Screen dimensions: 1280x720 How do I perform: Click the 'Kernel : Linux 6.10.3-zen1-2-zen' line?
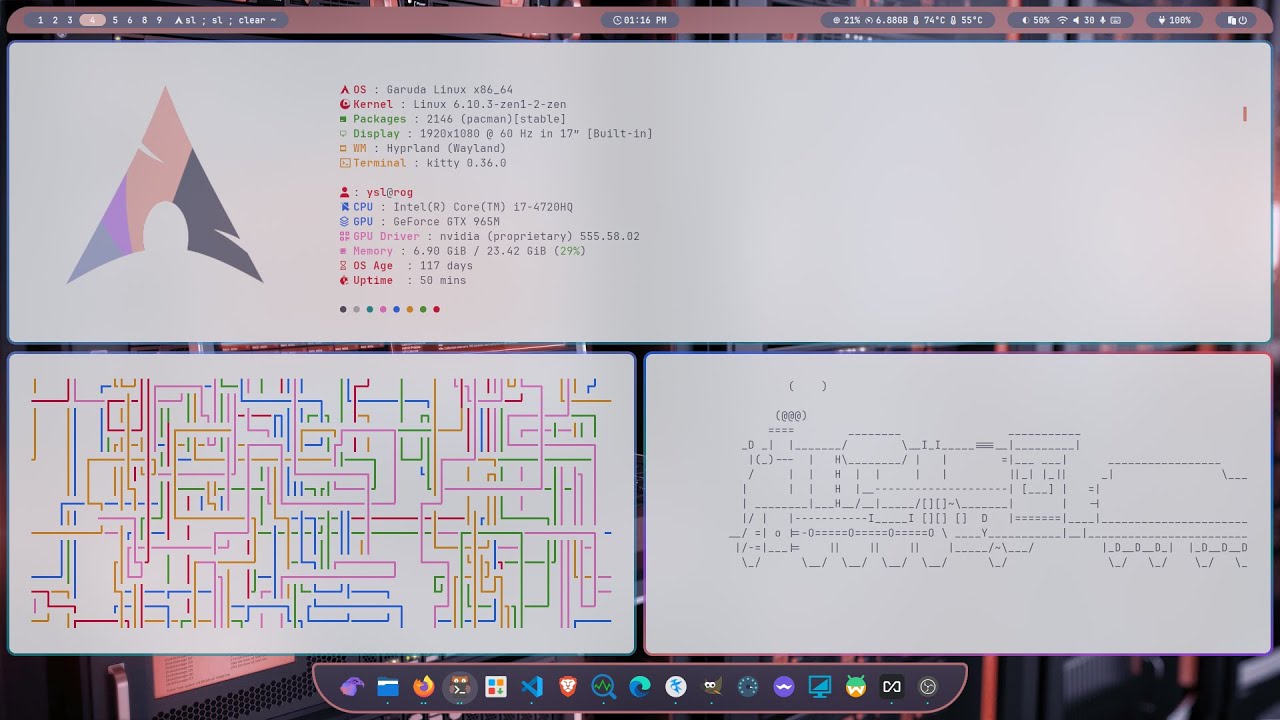pos(453,104)
